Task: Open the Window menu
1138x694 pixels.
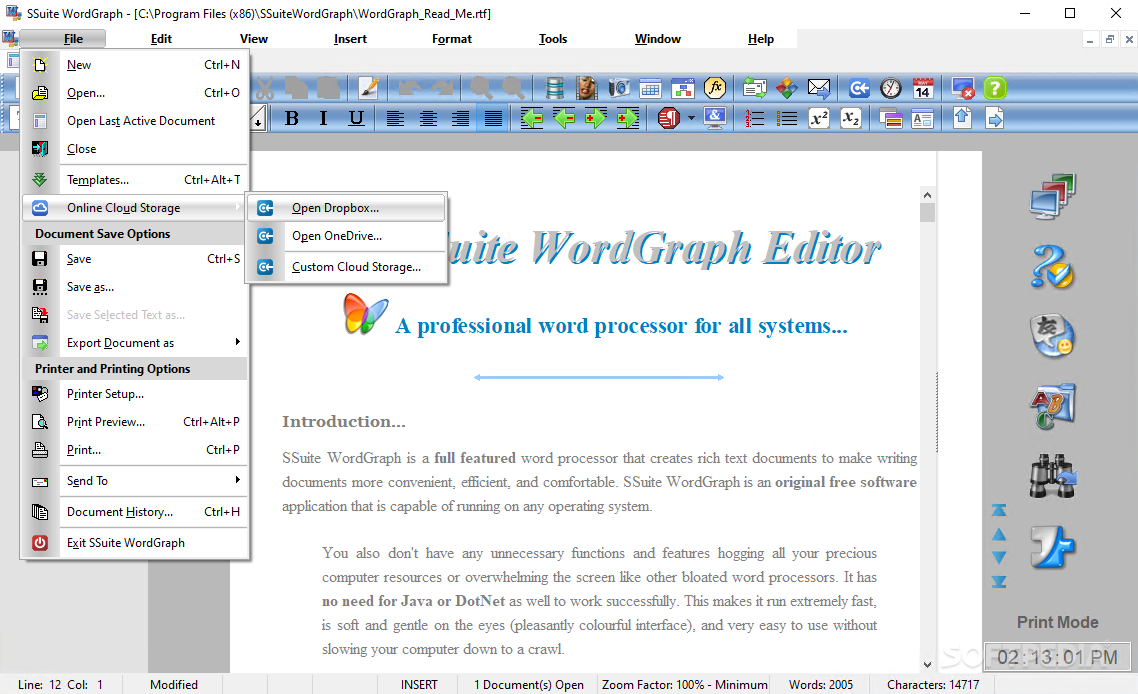Action: 658,39
